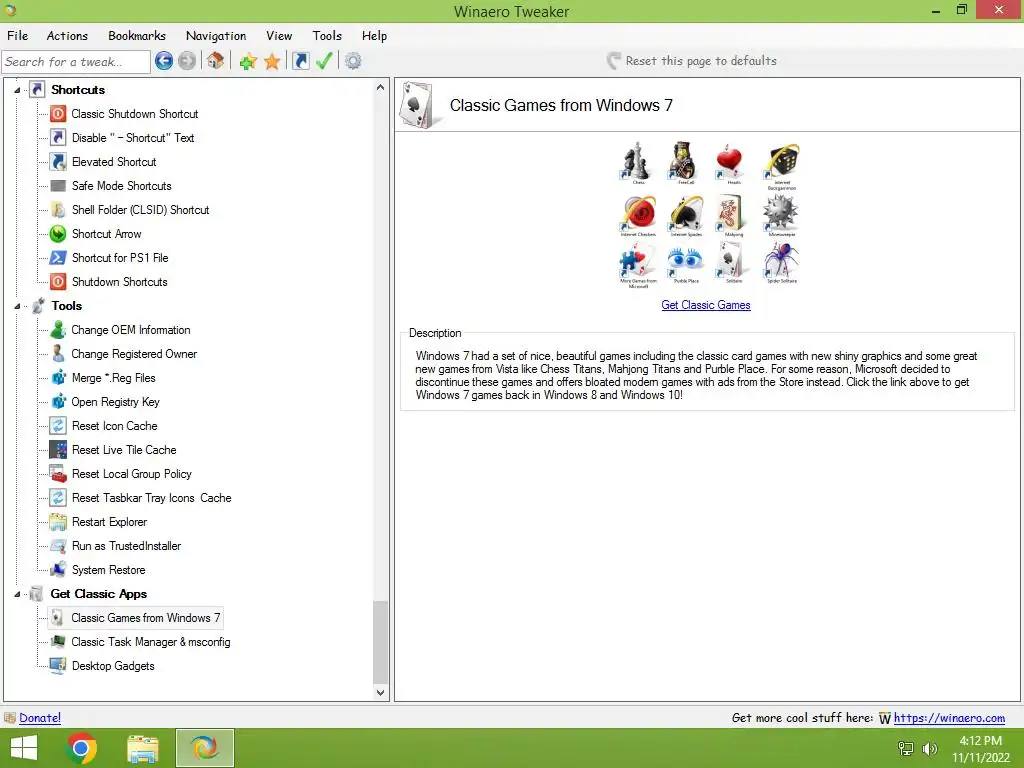The image size is (1024, 768).
Task: Select Run as TrustedInstaller tree item
Action: click(126, 546)
